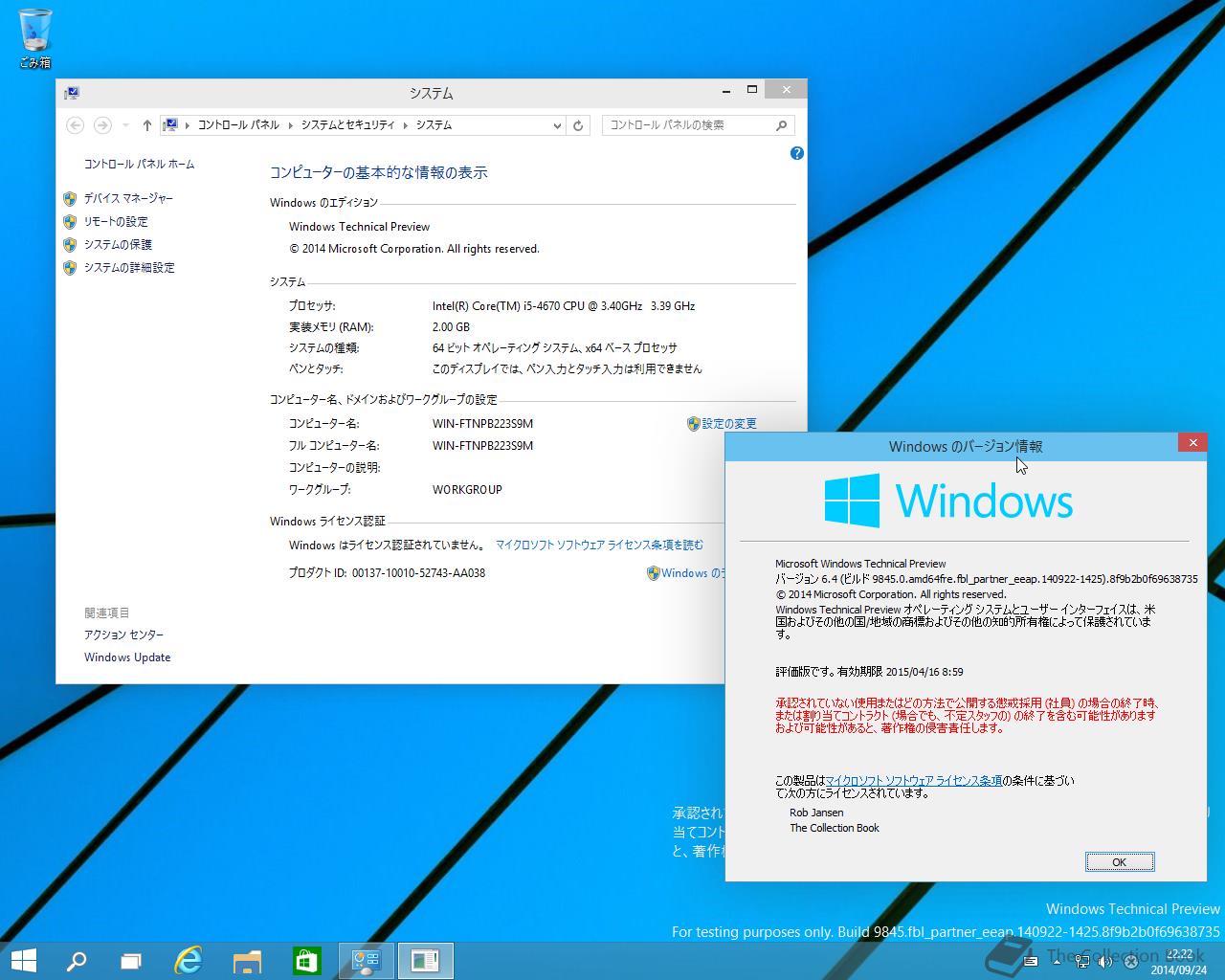This screenshot has height=980, width=1225.
Task: Click the search magnifier icon in Control Panel
Action: pos(782,125)
